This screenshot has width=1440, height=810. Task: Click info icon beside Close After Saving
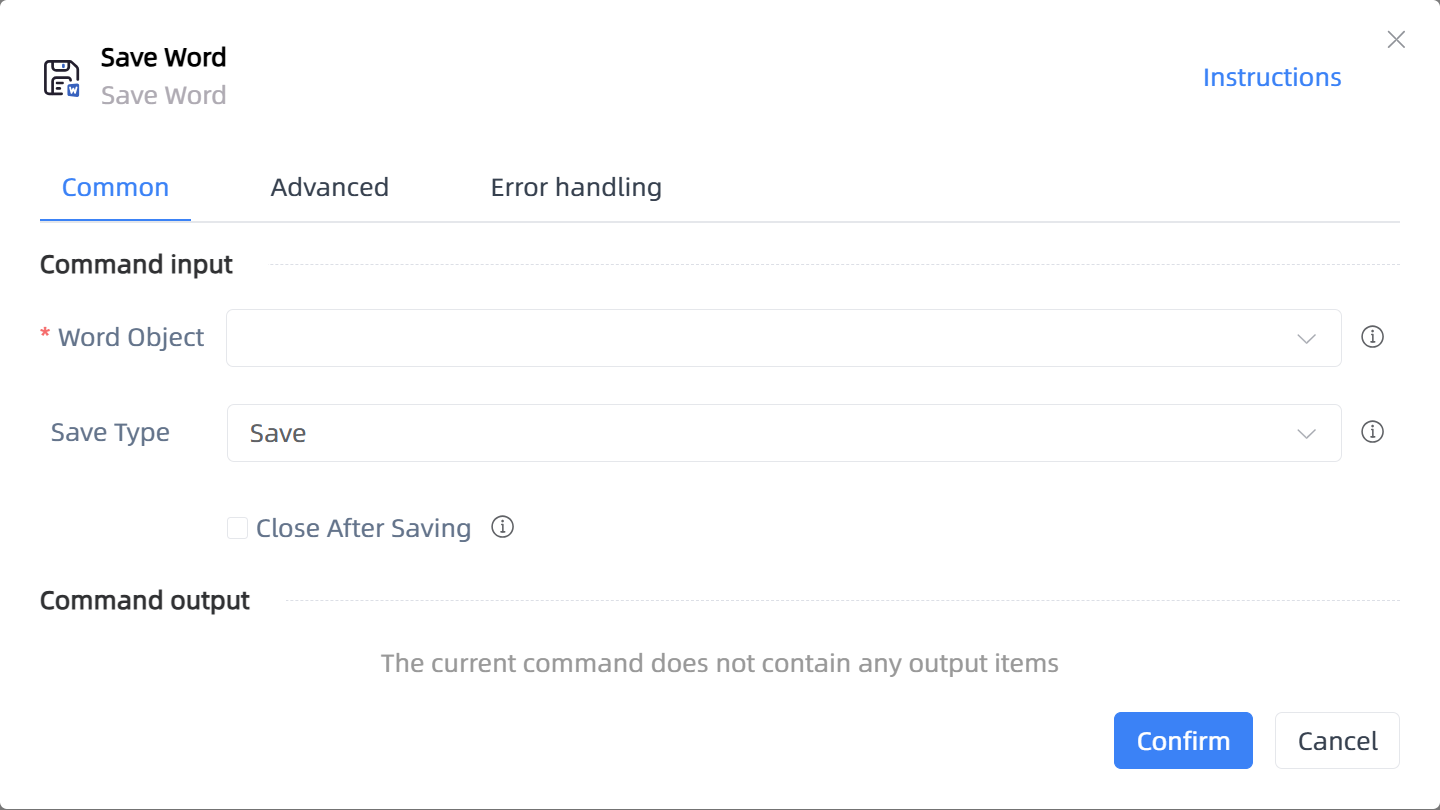click(x=503, y=527)
